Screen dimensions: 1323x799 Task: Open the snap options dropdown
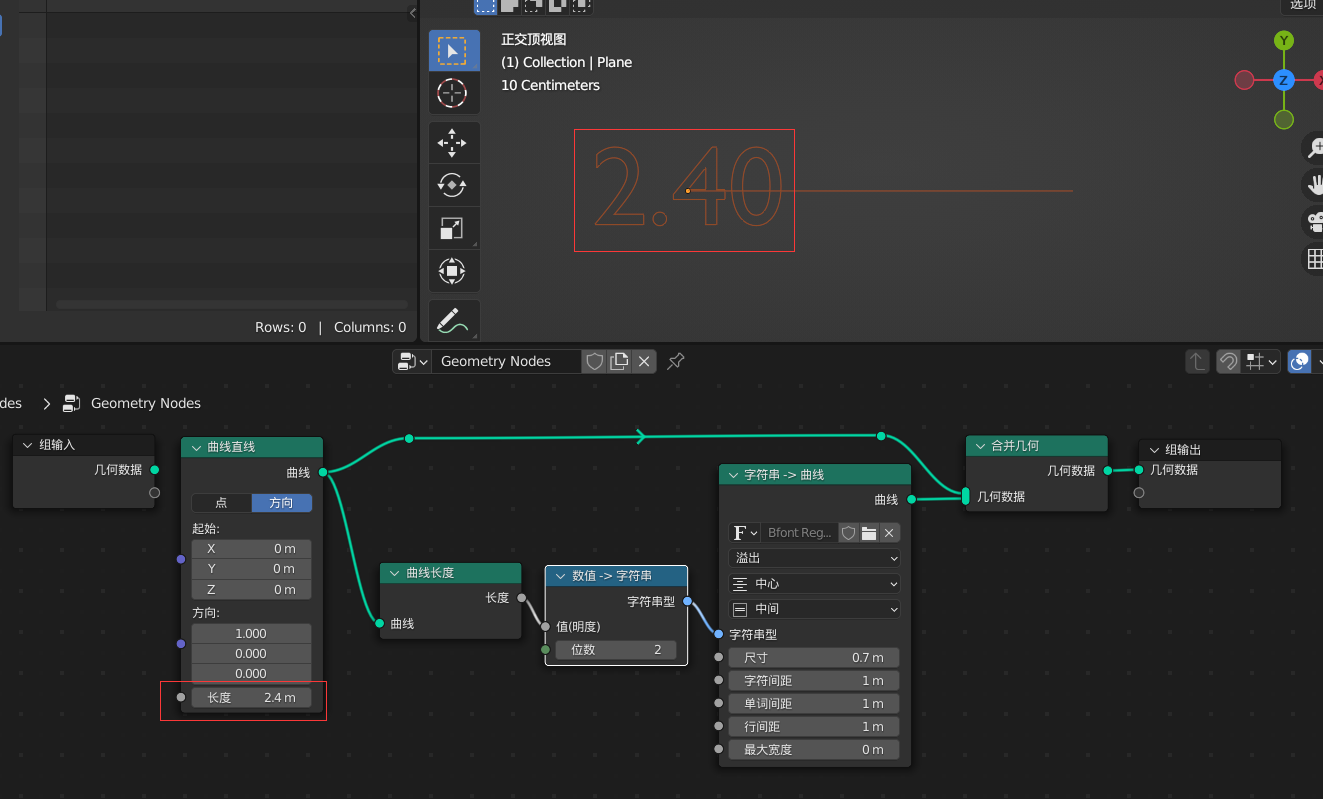(1261, 361)
